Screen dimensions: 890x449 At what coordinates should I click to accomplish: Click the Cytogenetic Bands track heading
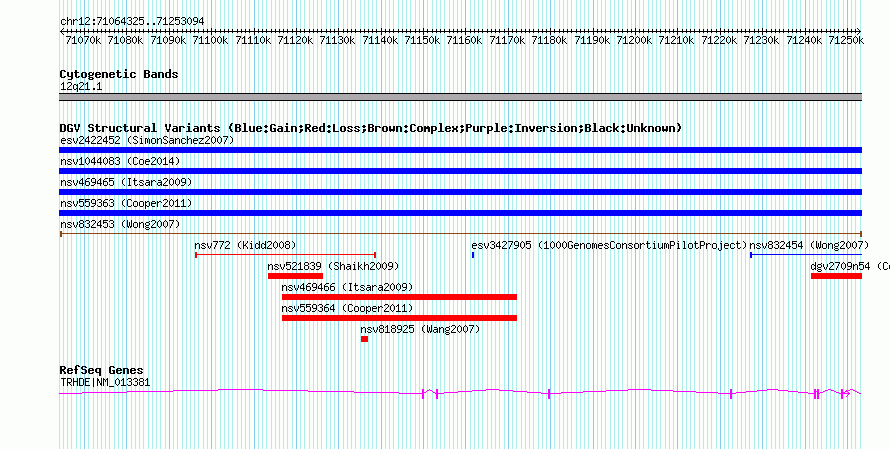point(119,74)
